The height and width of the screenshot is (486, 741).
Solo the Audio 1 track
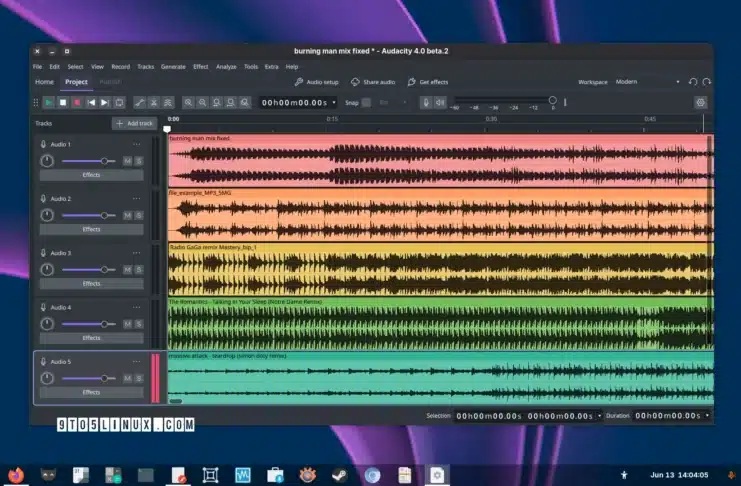(x=139, y=161)
